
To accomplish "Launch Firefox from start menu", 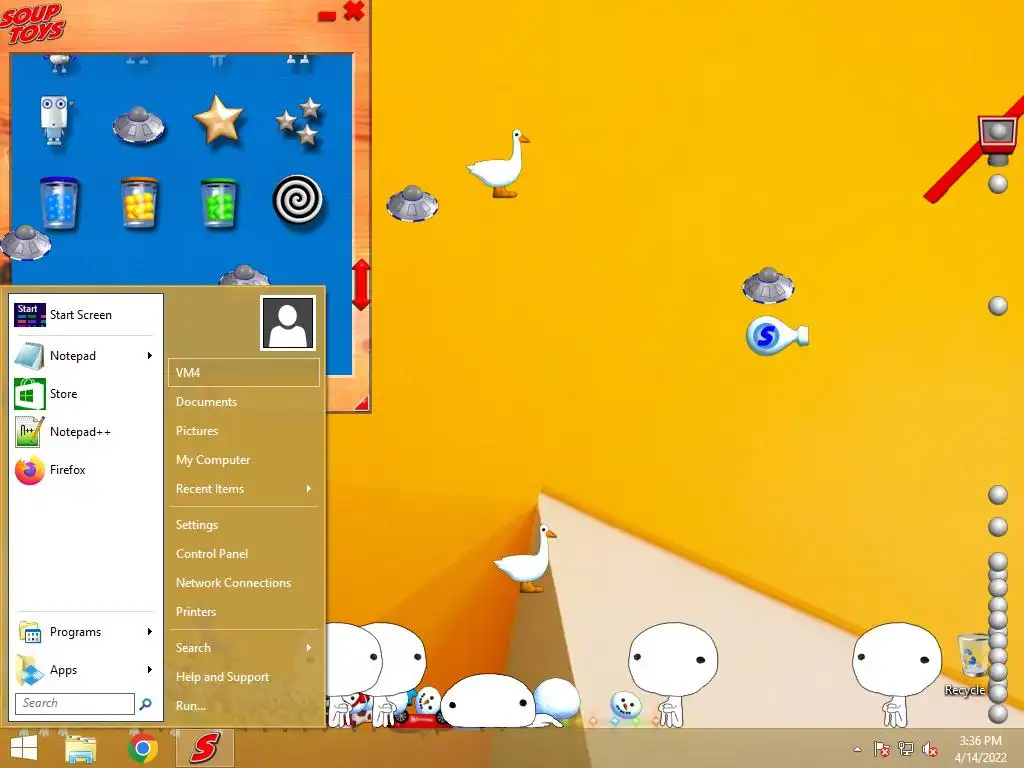I will pyautogui.click(x=86, y=470).
